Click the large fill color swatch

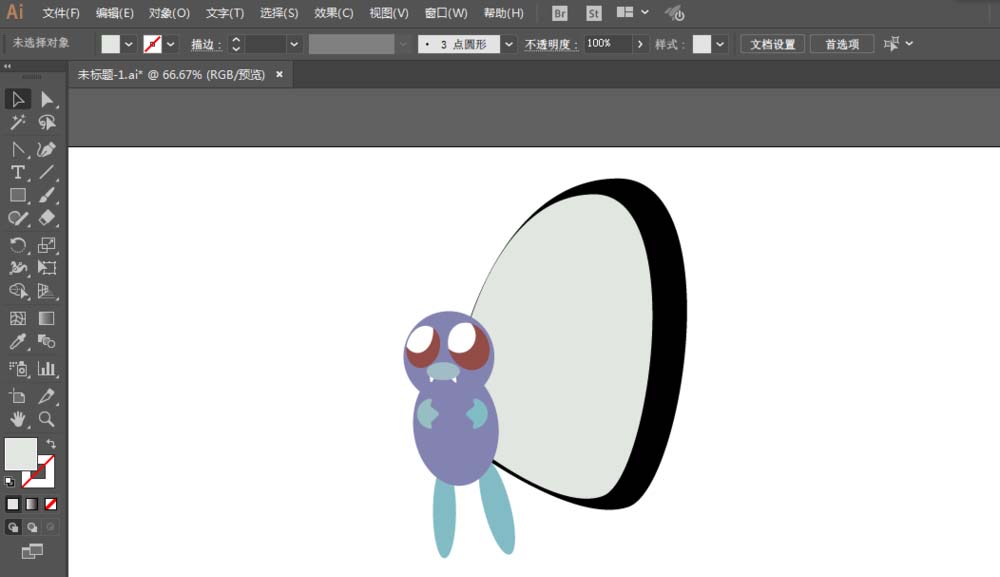point(21,454)
